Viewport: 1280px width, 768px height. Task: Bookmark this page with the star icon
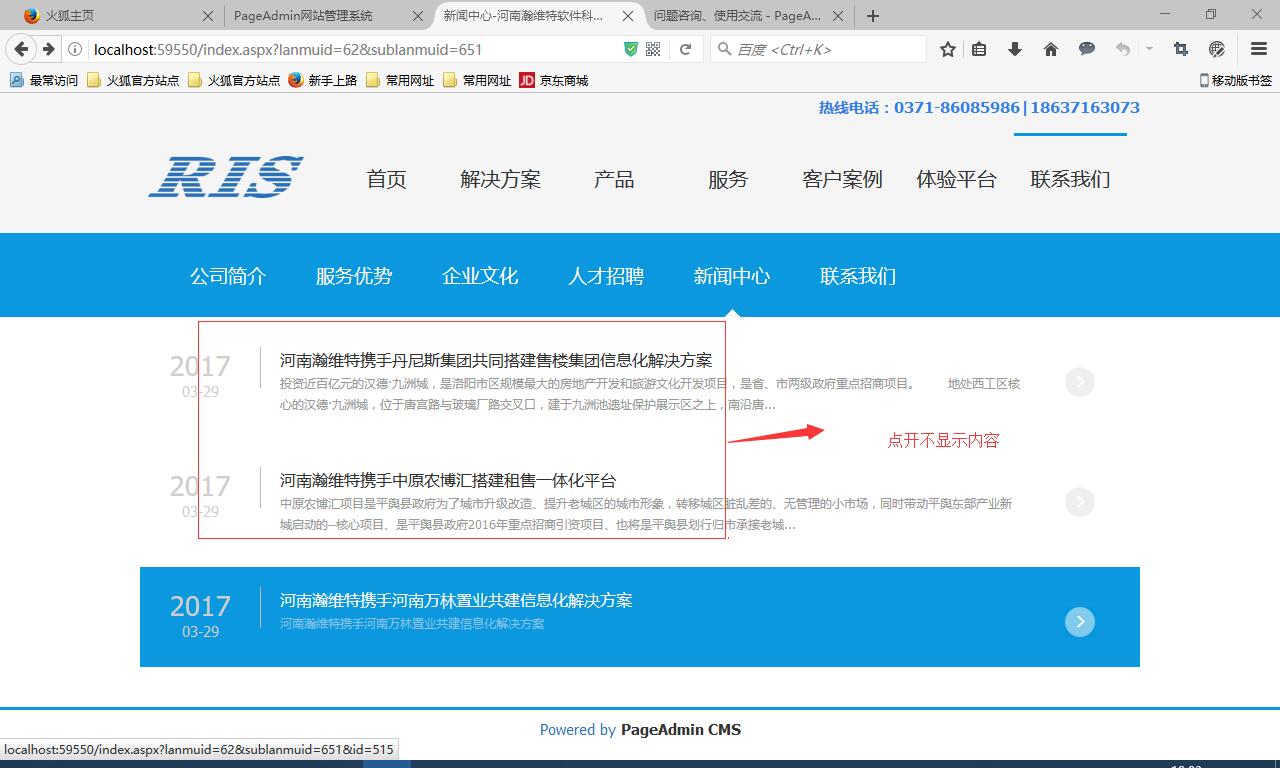coord(947,49)
